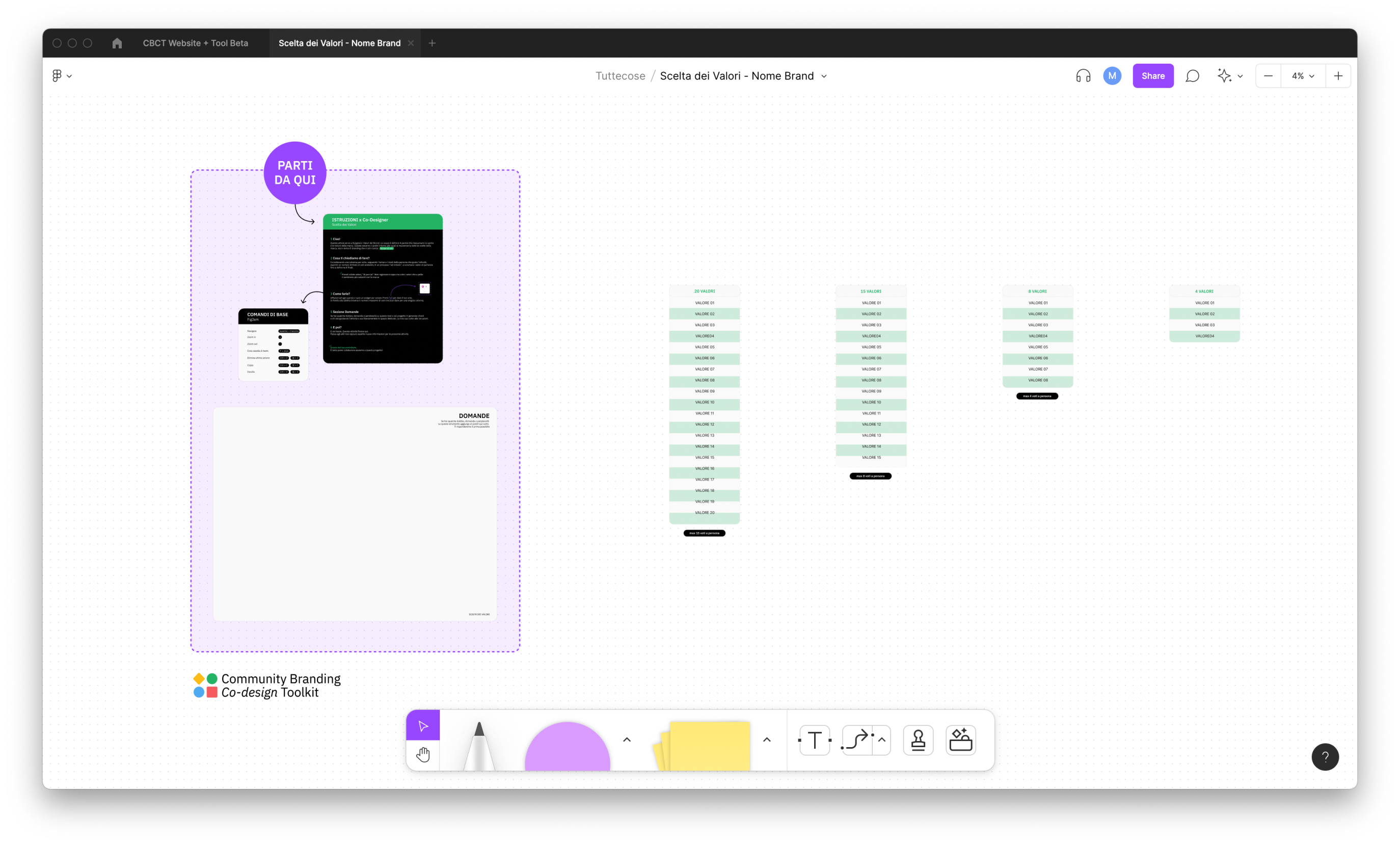
Task: Select the purple circle shape tool
Action: point(567,746)
